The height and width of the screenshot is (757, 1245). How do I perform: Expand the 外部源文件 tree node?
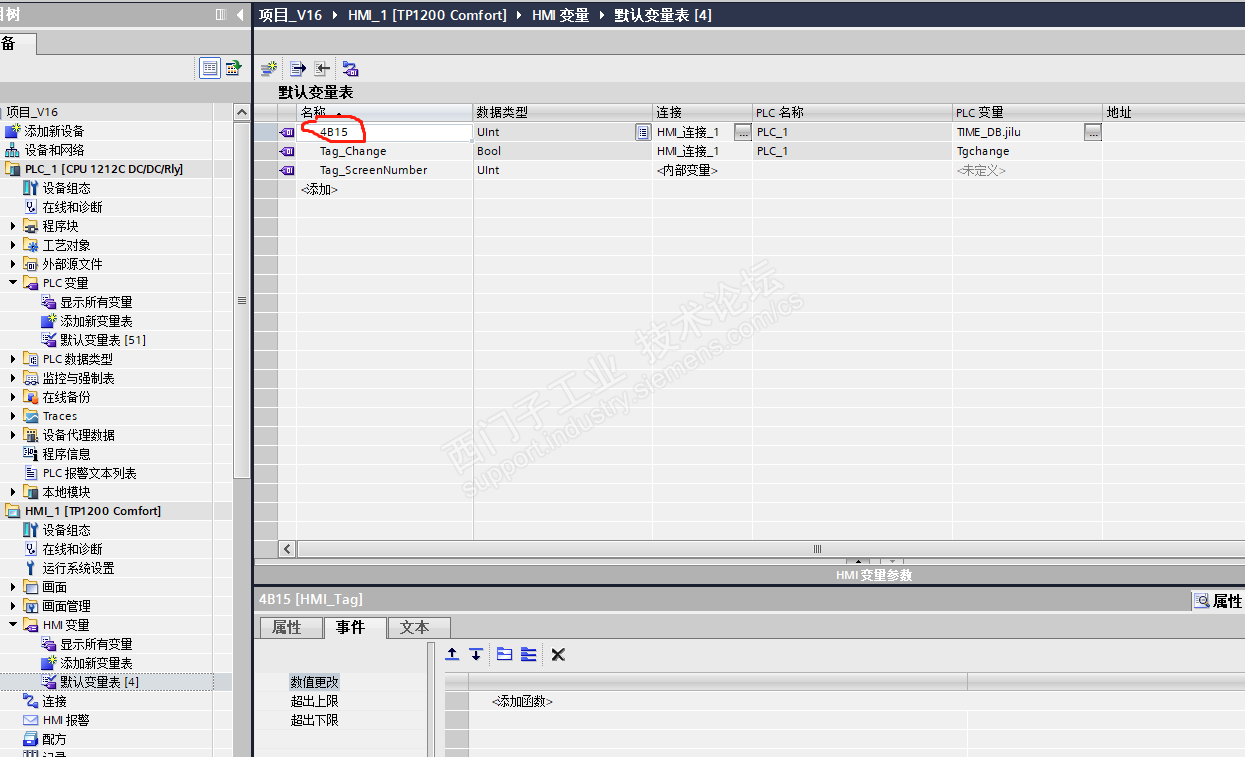(x=13, y=264)
